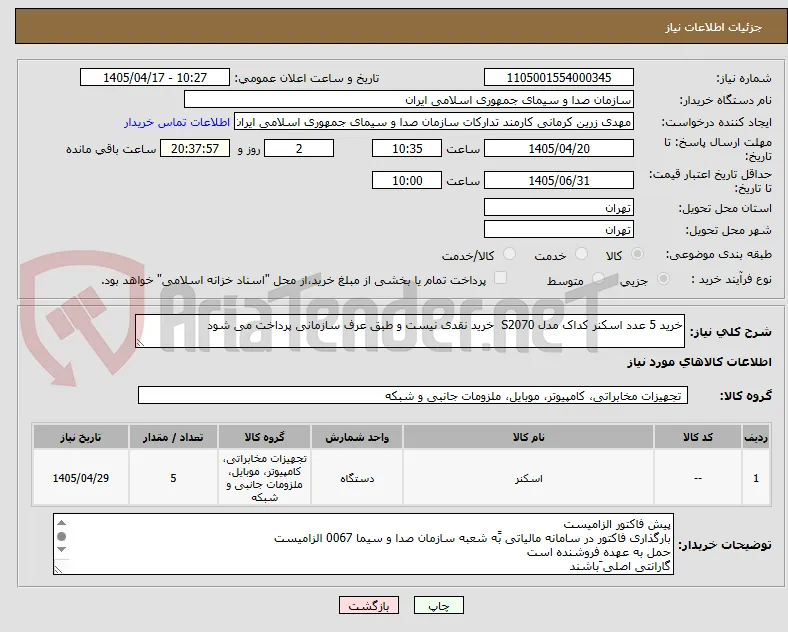Click the resize handle of buyer notes box
This screenshot has height=632, width=788.
58,570
